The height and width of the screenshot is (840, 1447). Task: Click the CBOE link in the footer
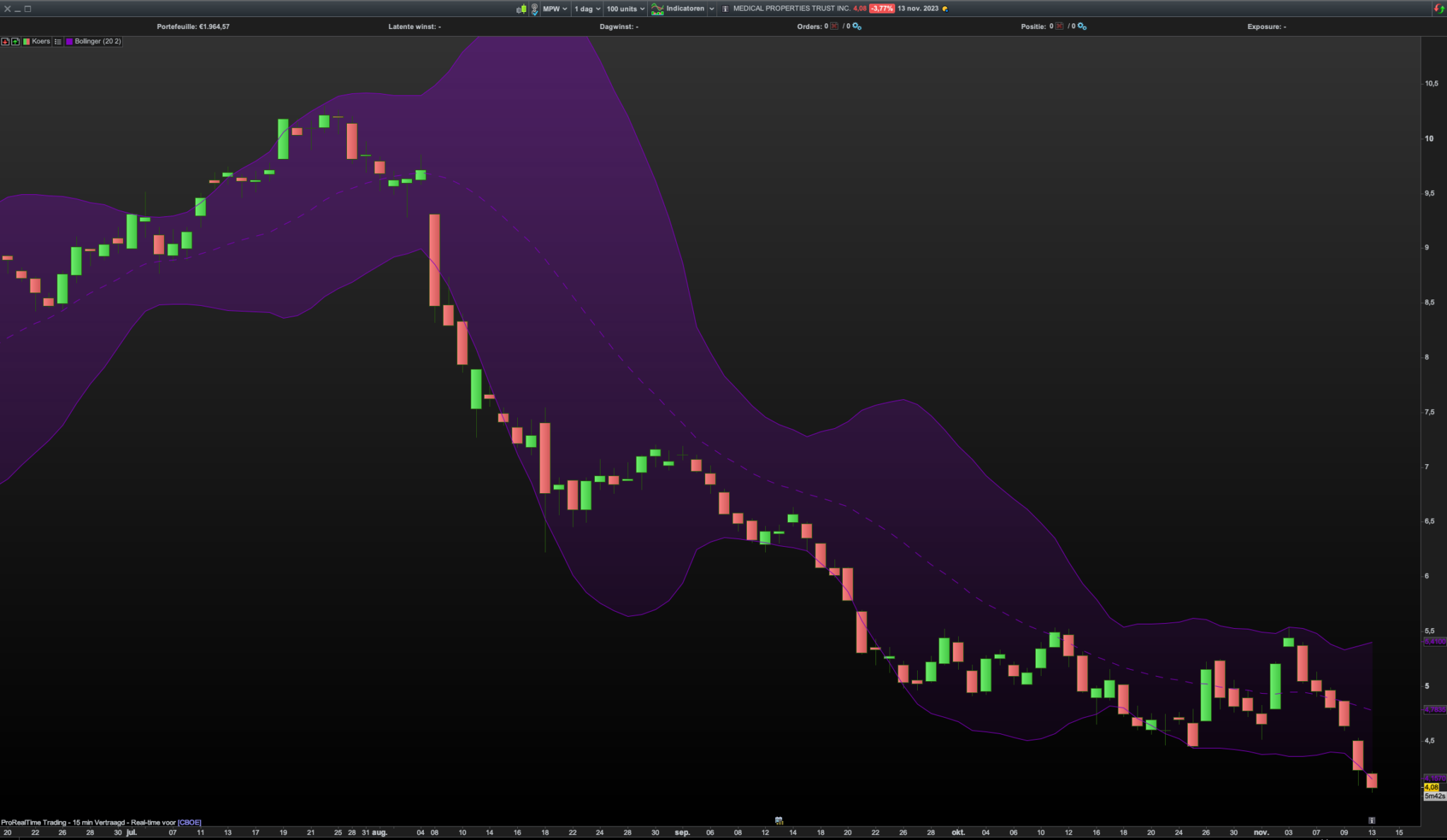(x=189, y=822)
